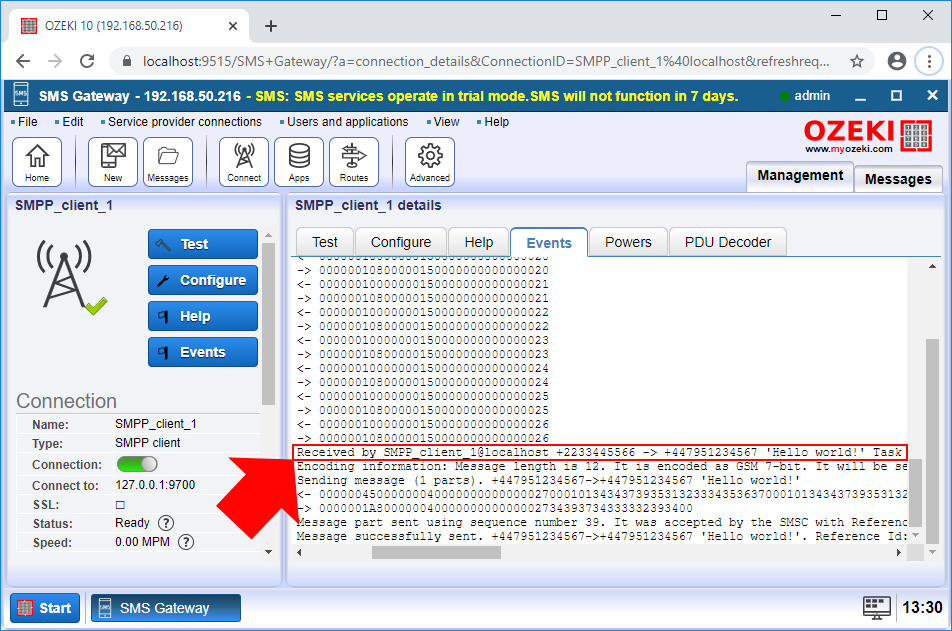
Task: Open the PDU Decoder tab
Action: 727,242
